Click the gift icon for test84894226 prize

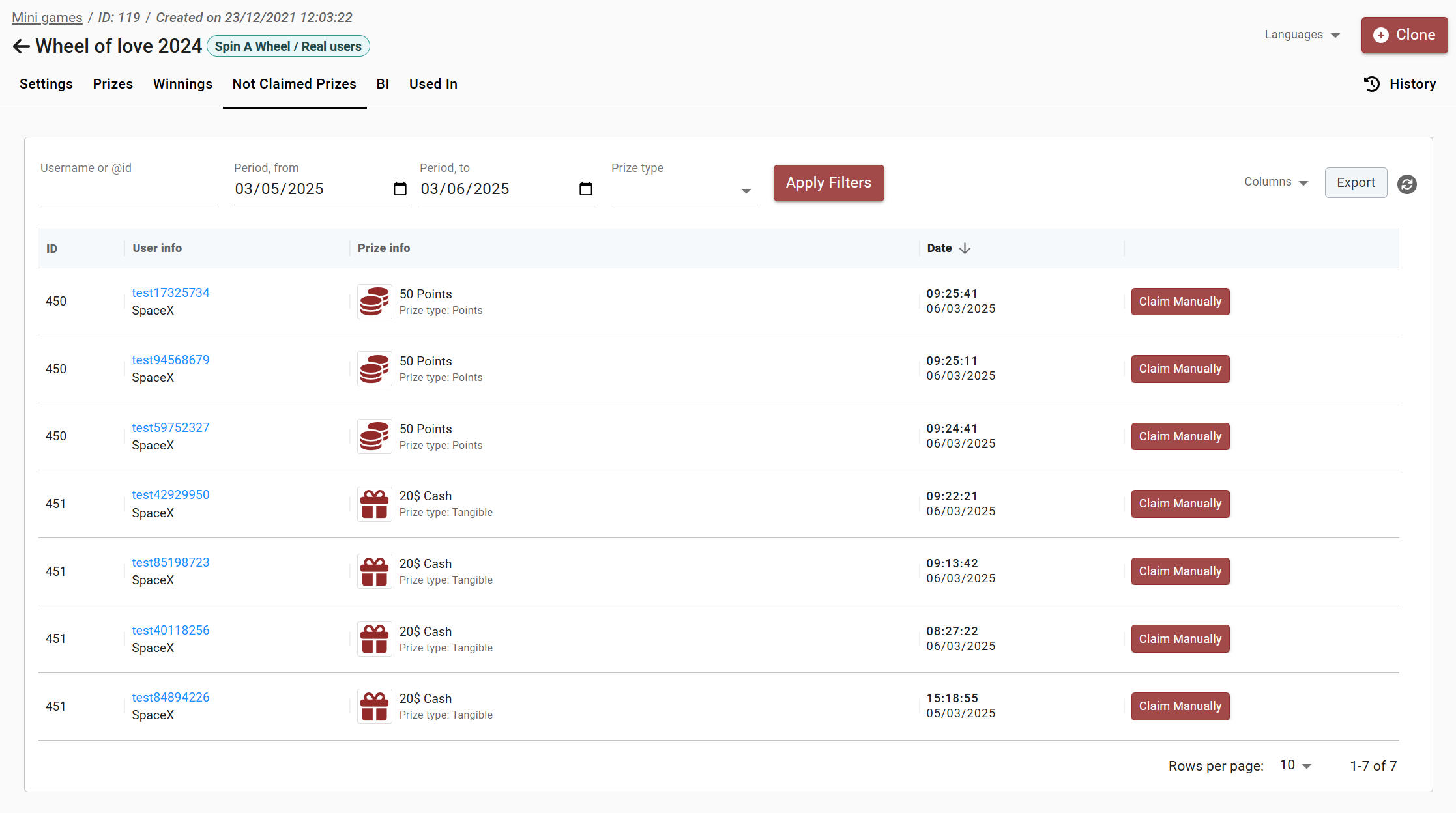point(374,707)
